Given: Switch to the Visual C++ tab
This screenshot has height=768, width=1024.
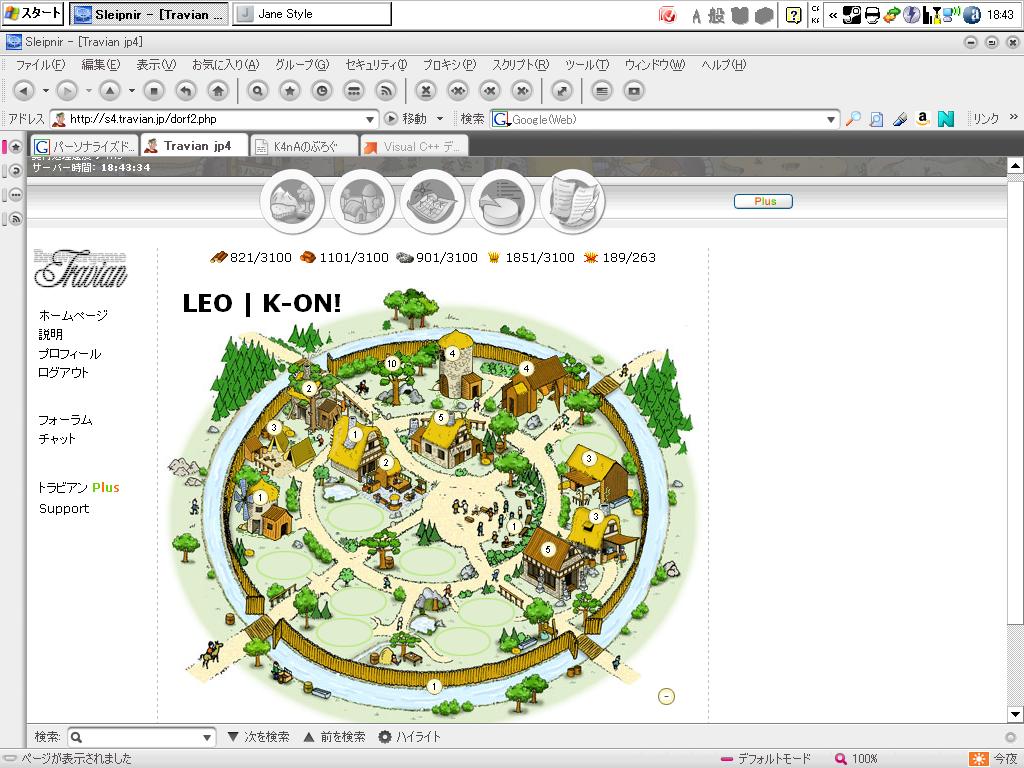Looking at the screenshot, I should pos(414,146).
